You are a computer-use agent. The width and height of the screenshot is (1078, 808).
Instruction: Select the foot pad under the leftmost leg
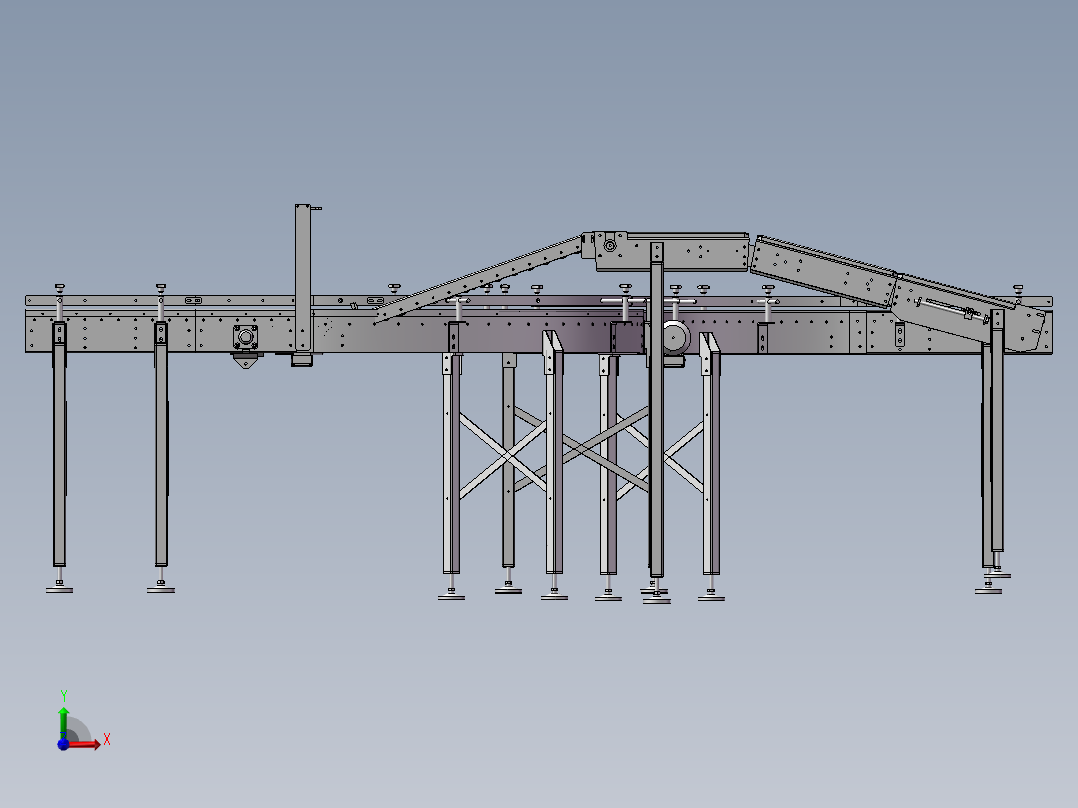pos(59,588)
